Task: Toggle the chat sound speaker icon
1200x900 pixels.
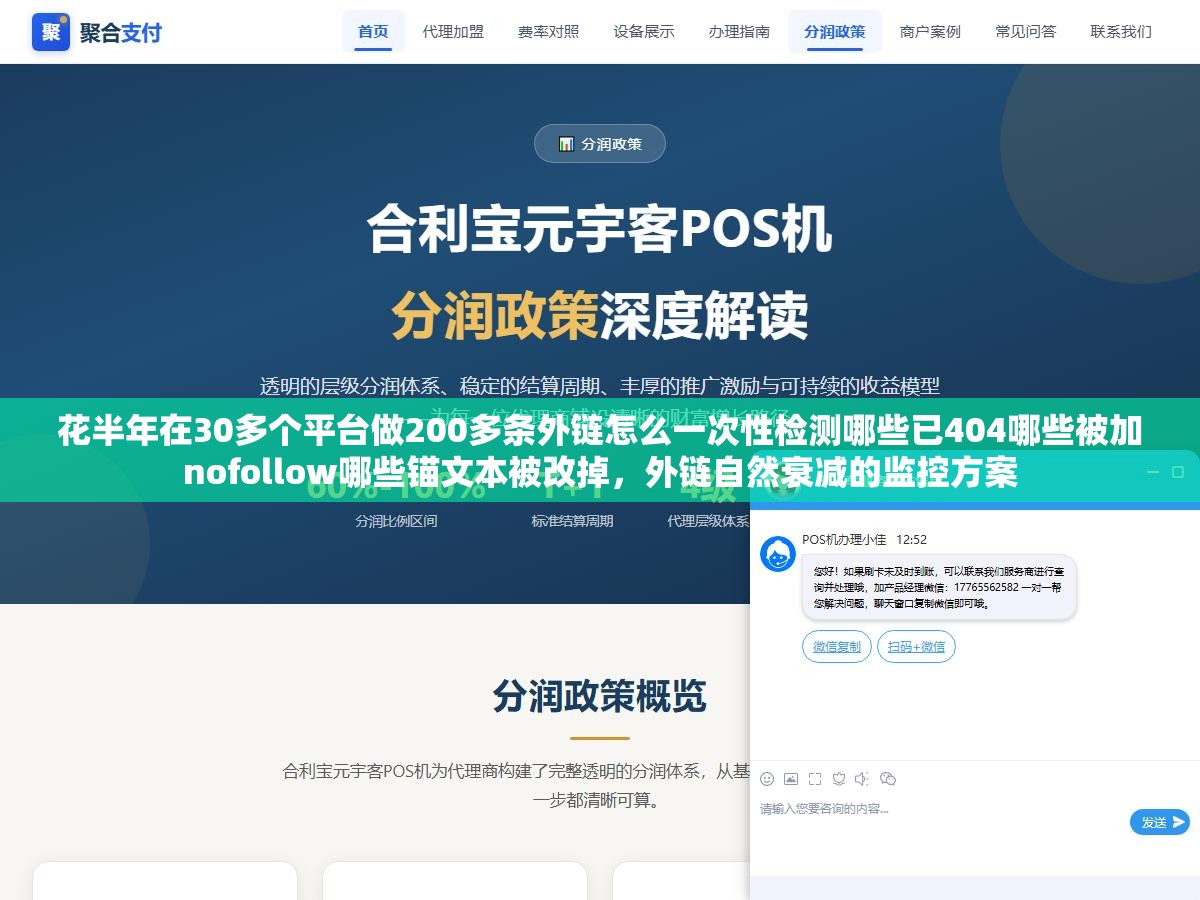Action: pos(863,778)
